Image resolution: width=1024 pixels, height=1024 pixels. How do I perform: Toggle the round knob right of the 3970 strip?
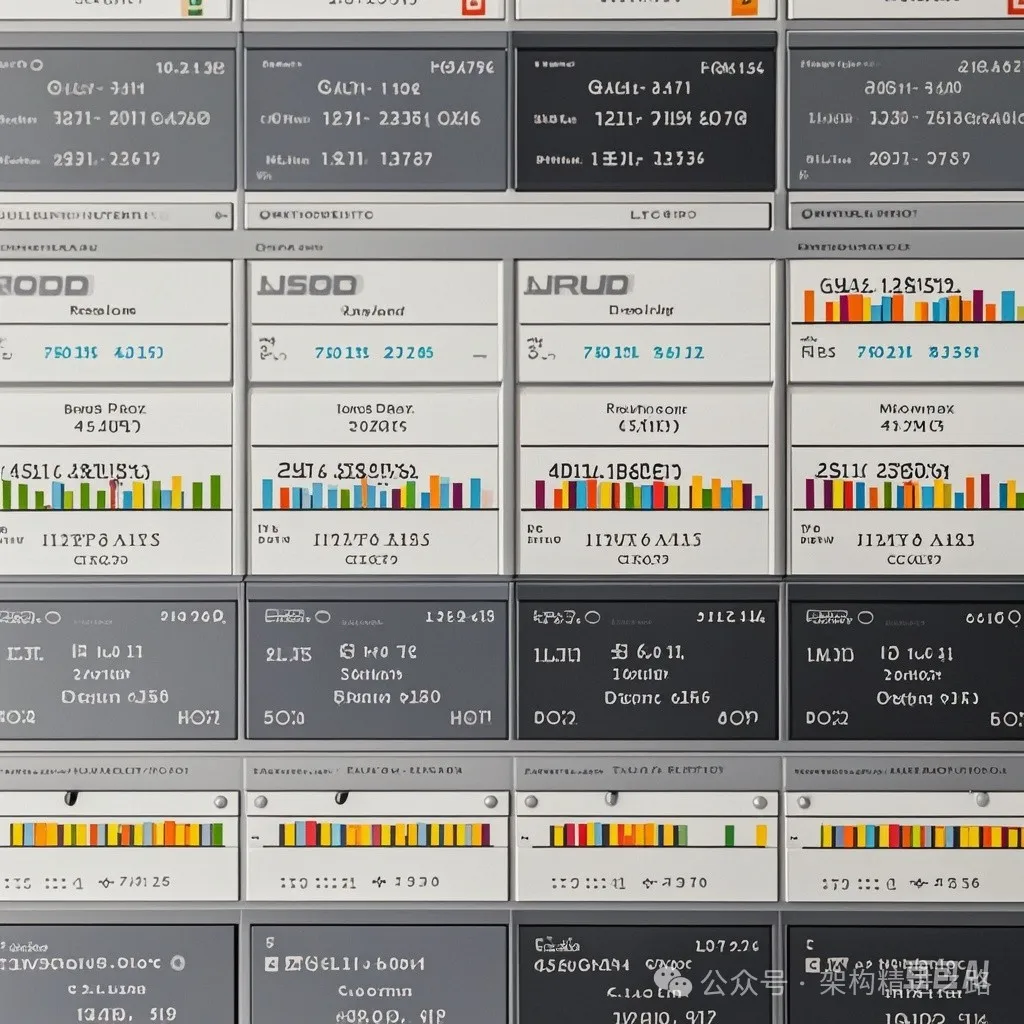(x=760, y=802)
